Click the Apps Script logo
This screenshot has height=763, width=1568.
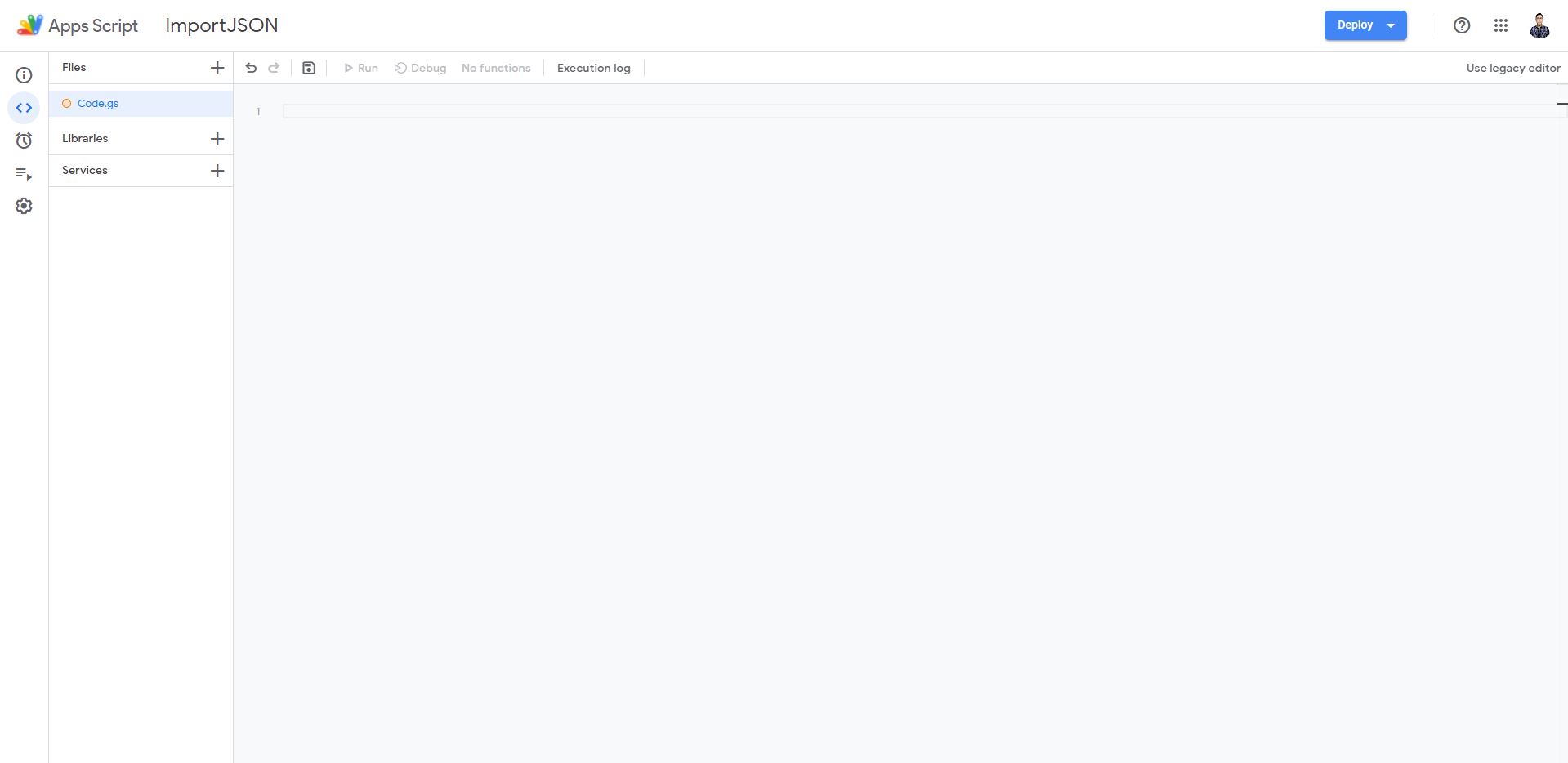pos(29,24)
